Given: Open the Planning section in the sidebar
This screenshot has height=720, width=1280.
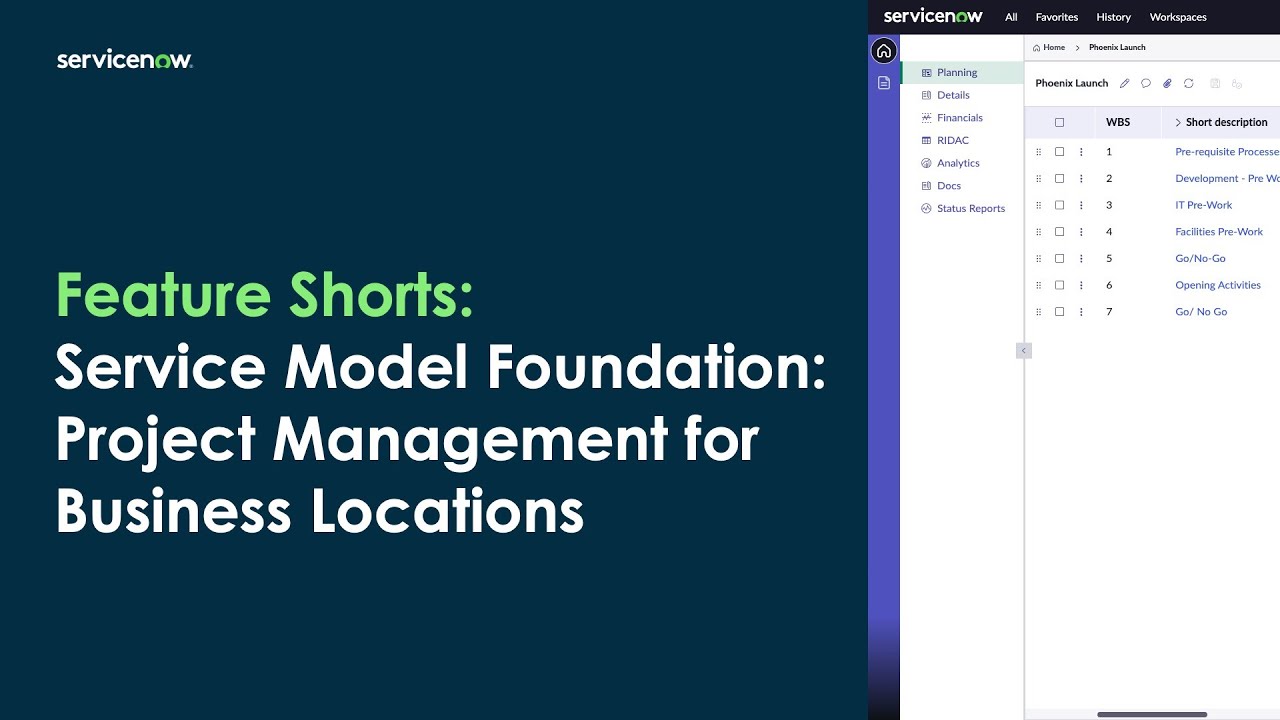Looking at the screenshot, I should tap(956, 72).
